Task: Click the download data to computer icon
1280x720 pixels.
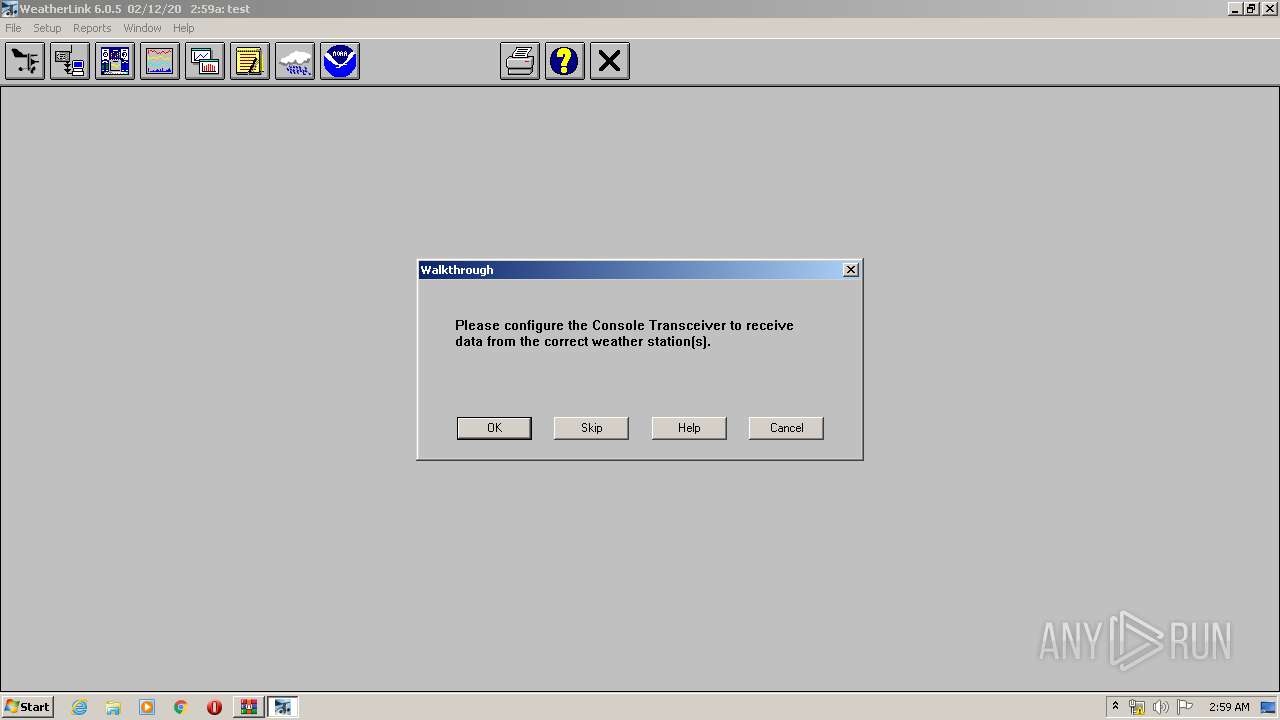Action: (x=70, y=61)
